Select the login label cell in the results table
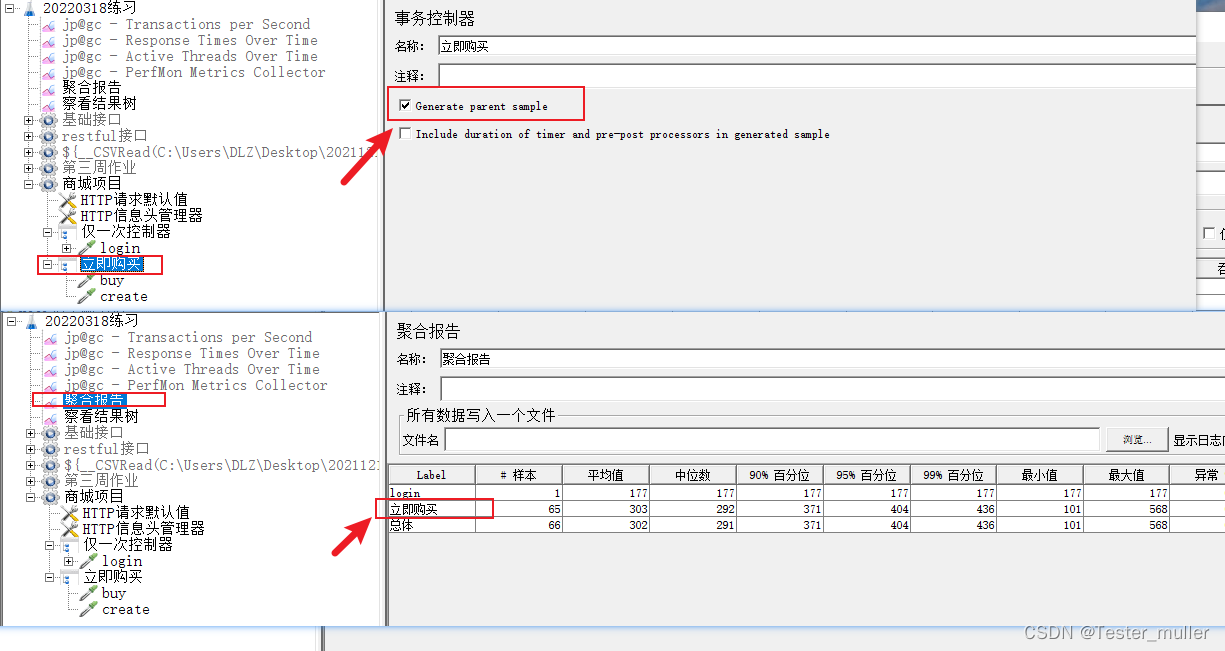 pos(431,493)
